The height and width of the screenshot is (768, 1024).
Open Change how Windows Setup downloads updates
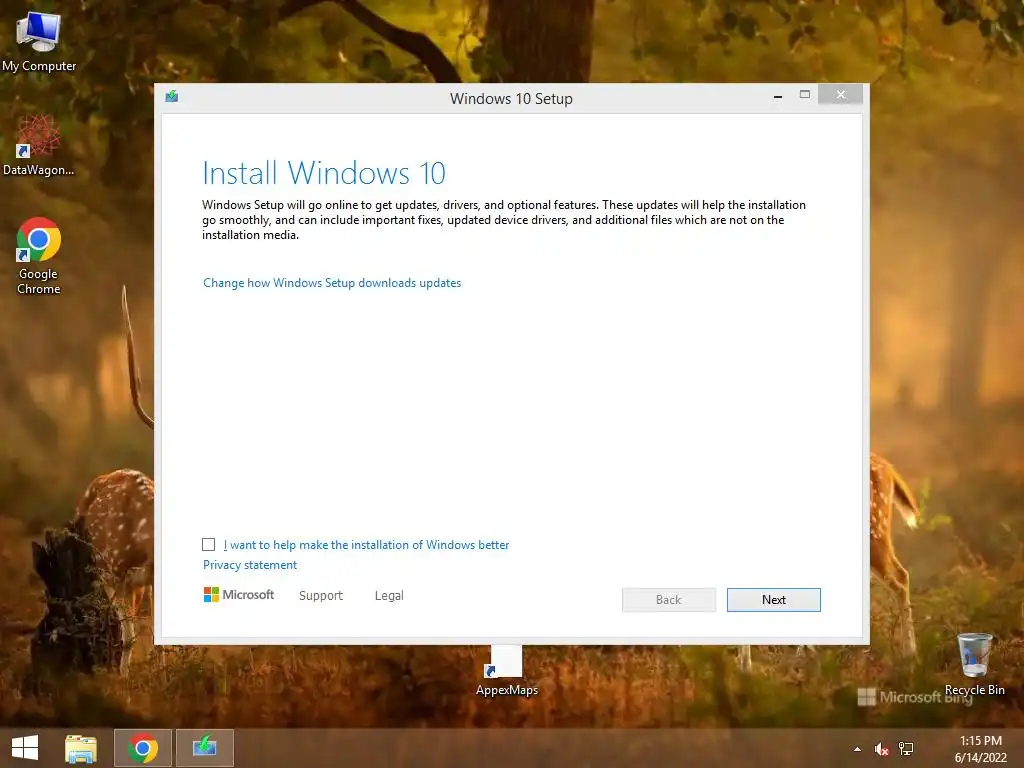(x=332, y=283)
